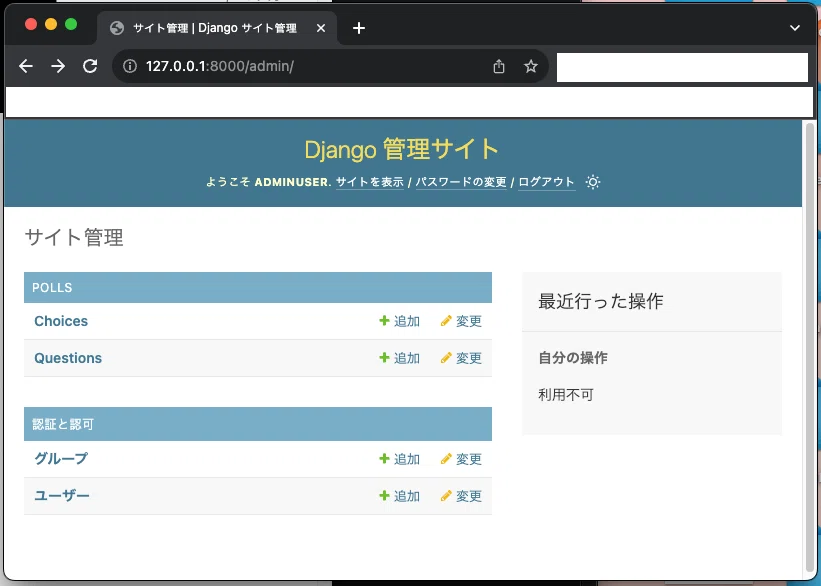This screenshot has width=821, height=586.
Task: Toggle the theme with the sun icon
Action: [593, 182]
